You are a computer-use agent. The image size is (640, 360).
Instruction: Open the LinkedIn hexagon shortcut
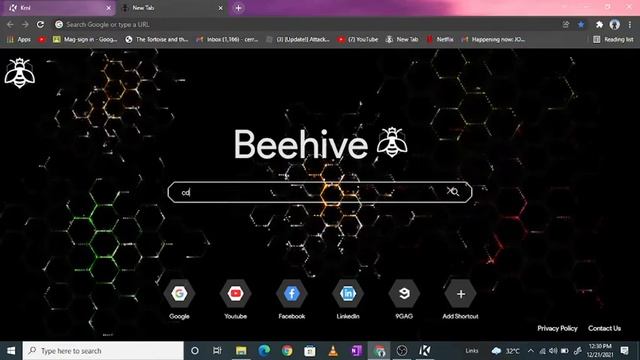[348, 293]
